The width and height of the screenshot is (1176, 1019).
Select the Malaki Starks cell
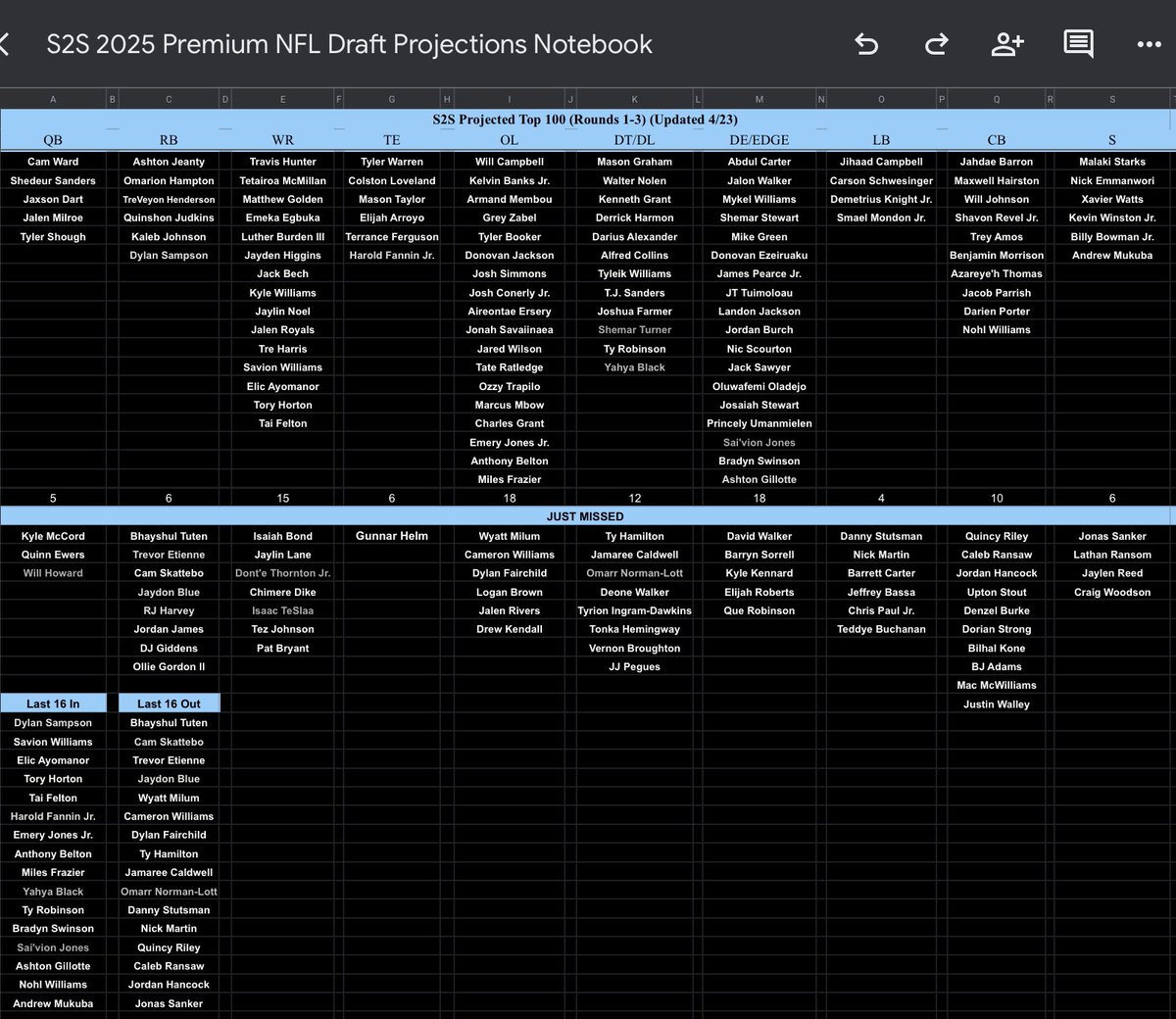1112,162
